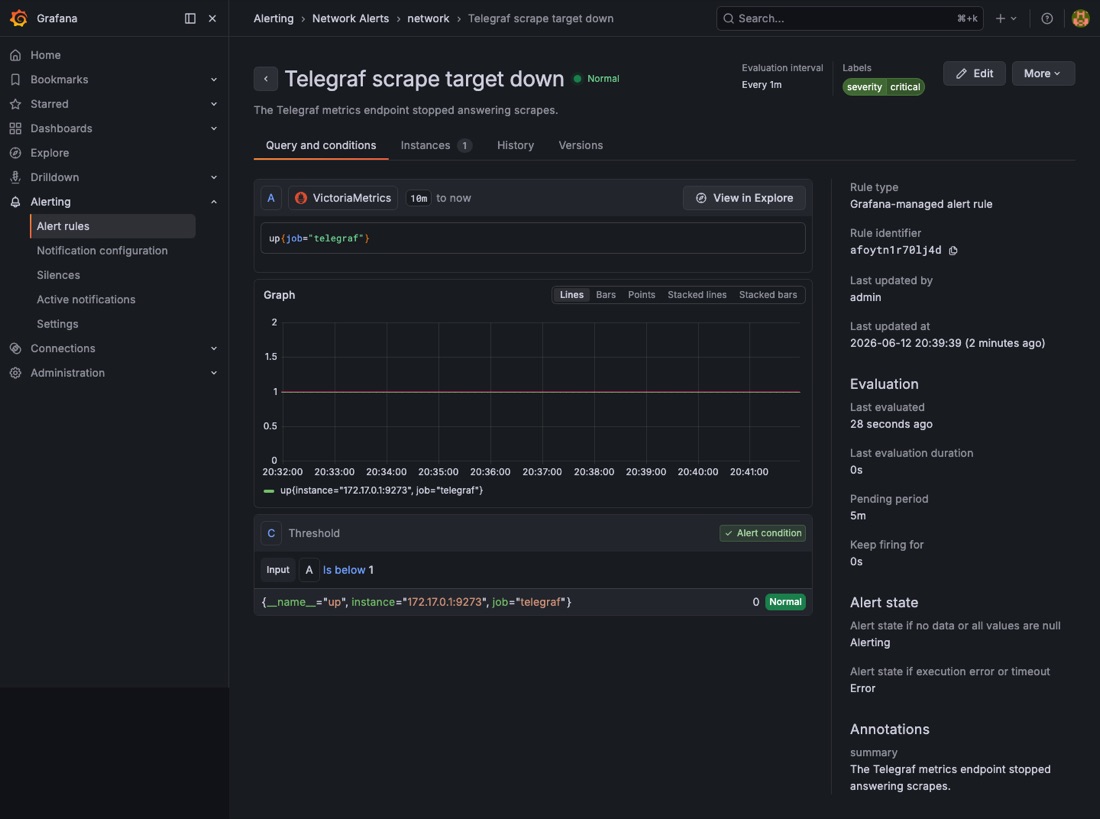Click the Normal status next to title
1100x819 pixels.
pos(597,79)
